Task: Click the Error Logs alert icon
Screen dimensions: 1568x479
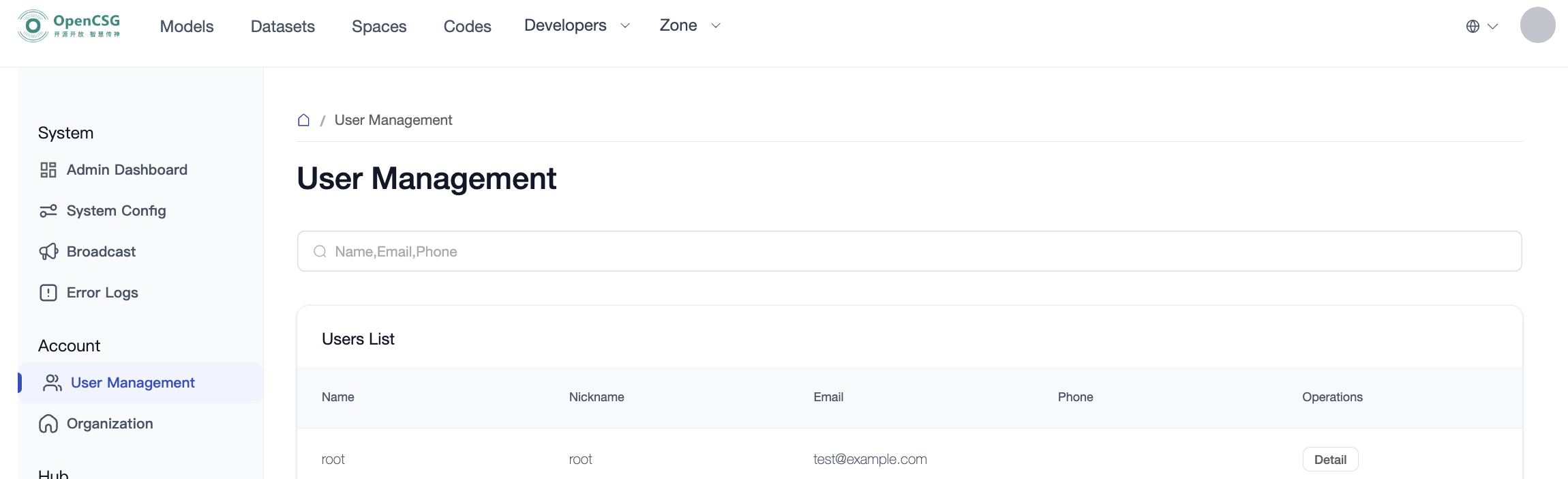Action: pos(48,293)
